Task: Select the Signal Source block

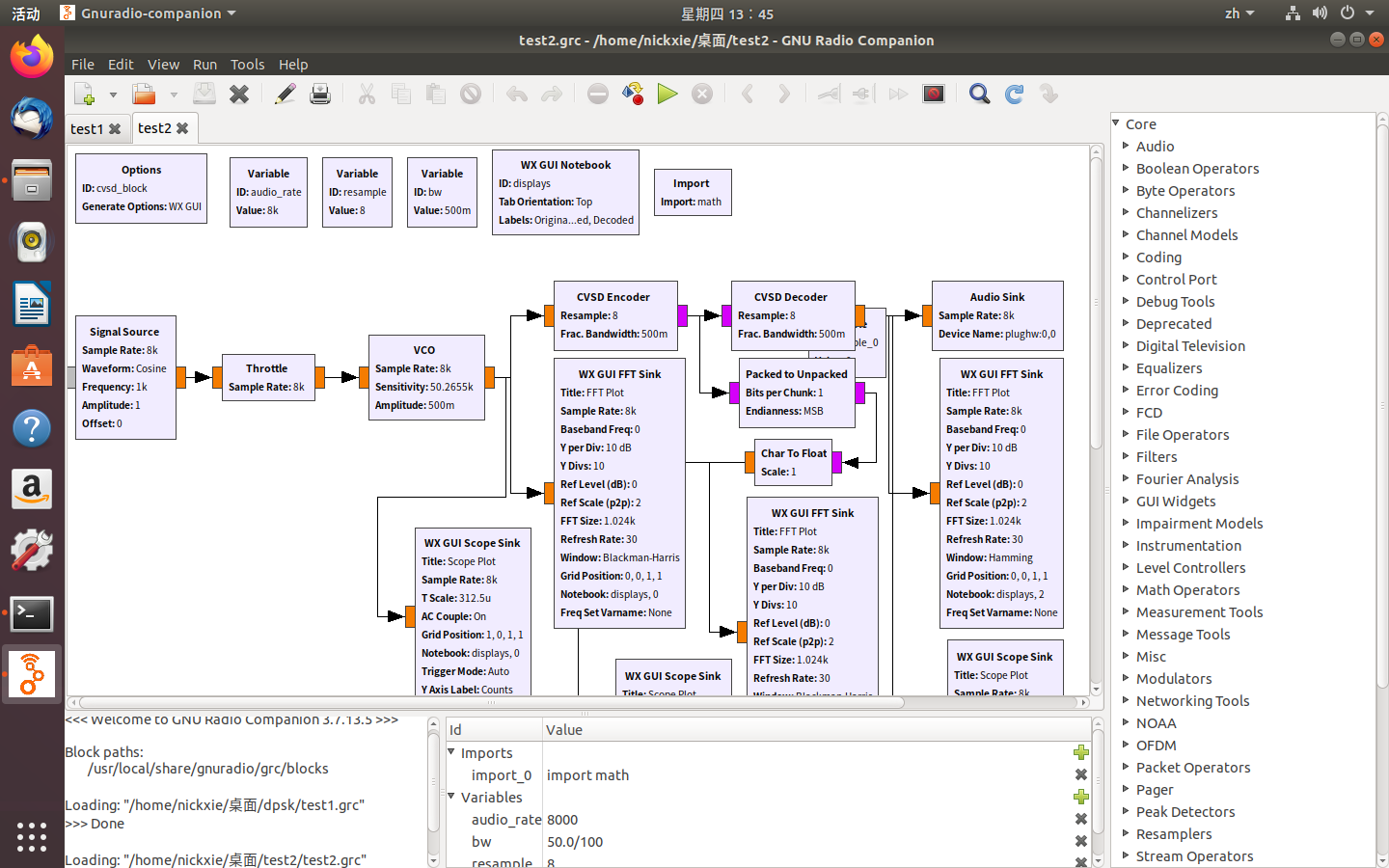Action: tap(125, 377)
